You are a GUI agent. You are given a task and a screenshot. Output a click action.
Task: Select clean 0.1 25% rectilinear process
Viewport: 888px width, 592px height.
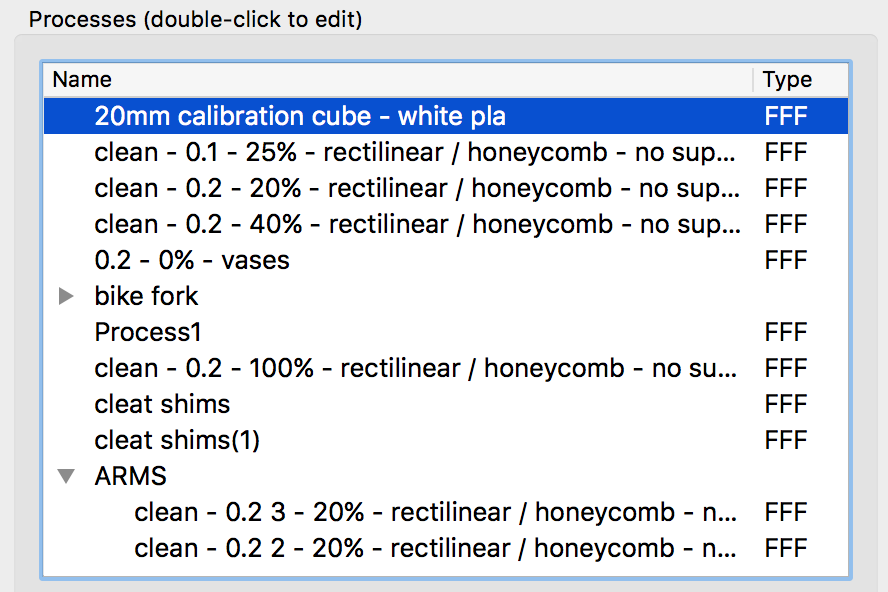(x=446, y=152)
